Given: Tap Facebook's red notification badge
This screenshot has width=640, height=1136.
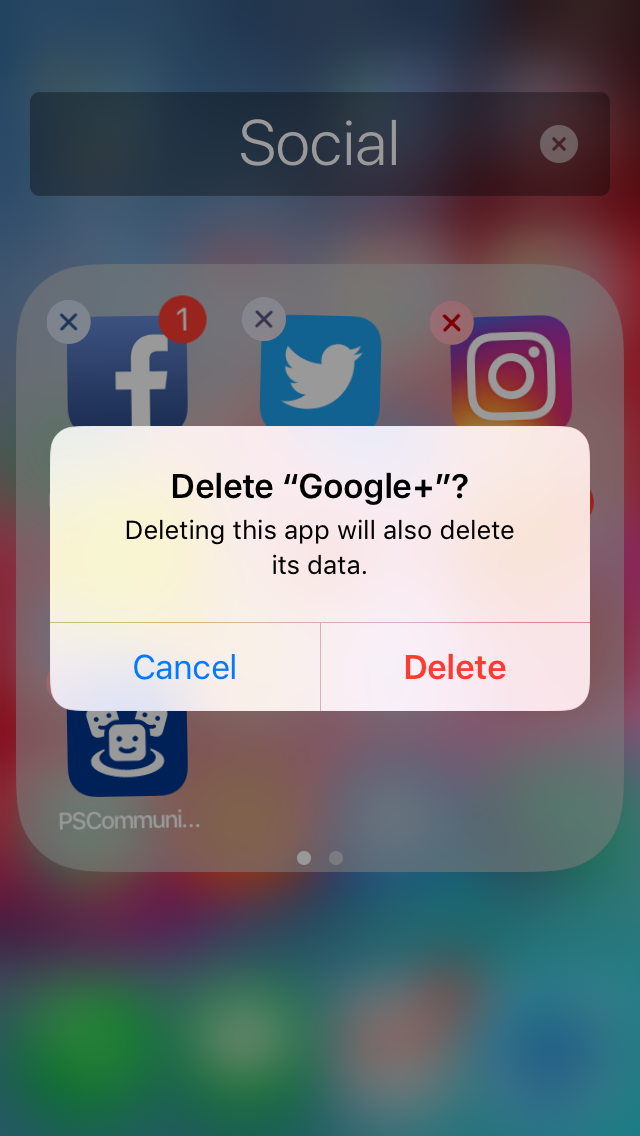Looking at the screenshot, I should (183, 319).
